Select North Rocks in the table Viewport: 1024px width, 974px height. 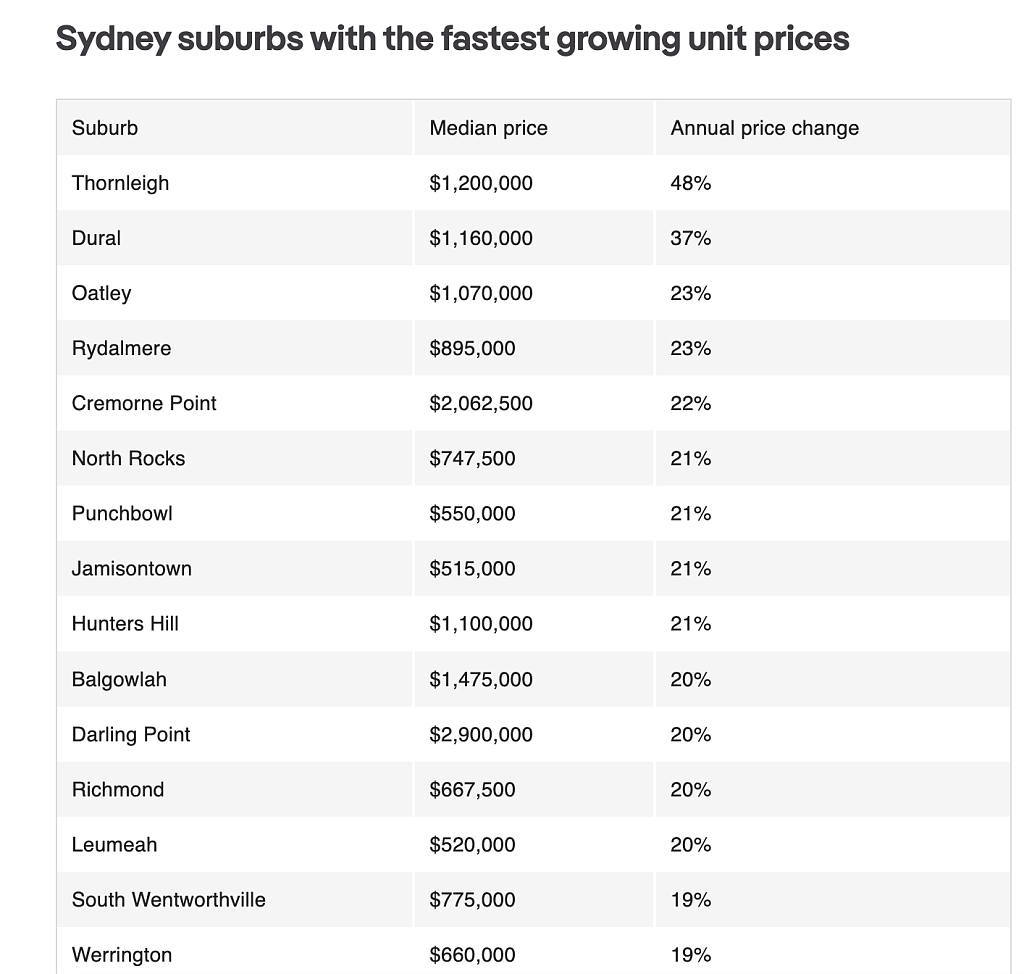click(128, 458)
